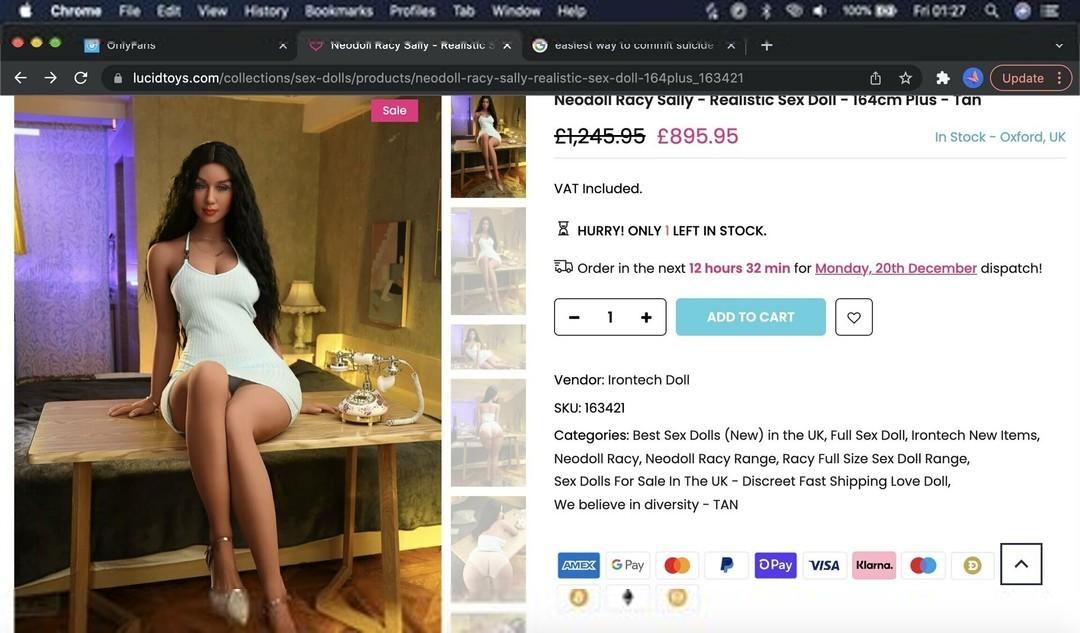This screenshot has height=633, width=1080.
Task: Click the ADD TO CART button
Action: coord(750,317)
